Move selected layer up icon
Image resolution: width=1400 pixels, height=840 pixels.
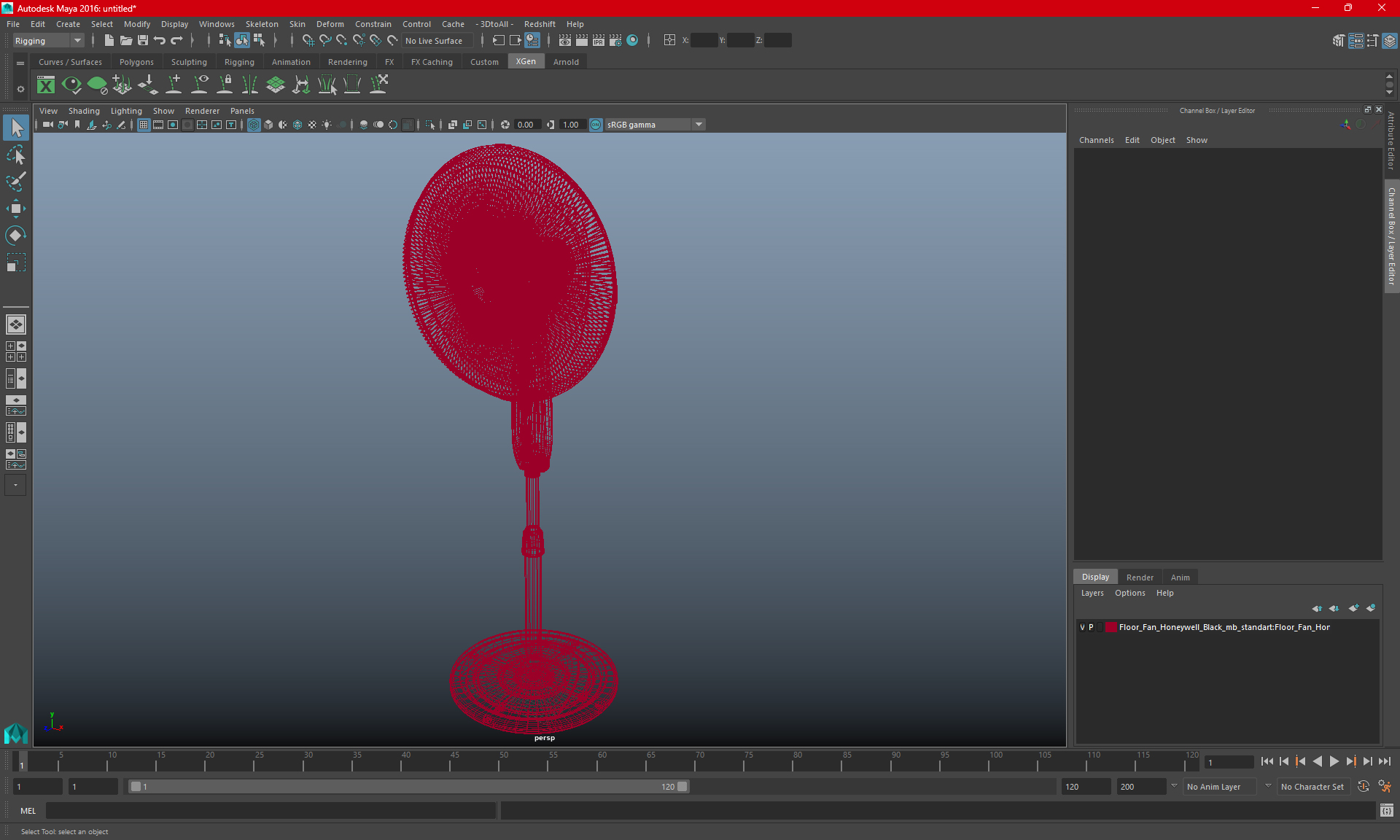click(1317, 608)
